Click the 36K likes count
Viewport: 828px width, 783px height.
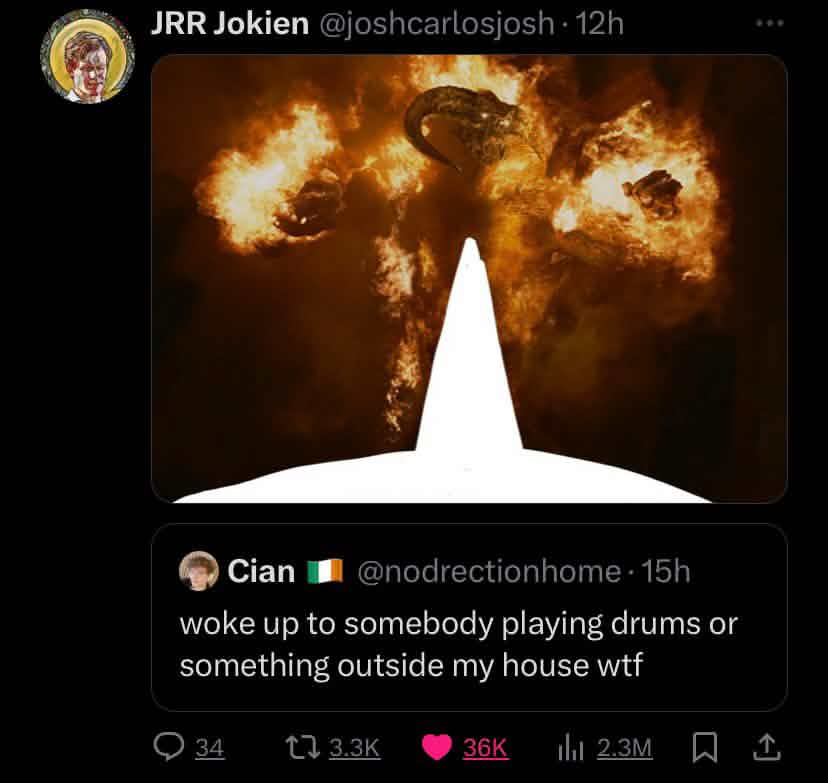[x=486, y=748]
